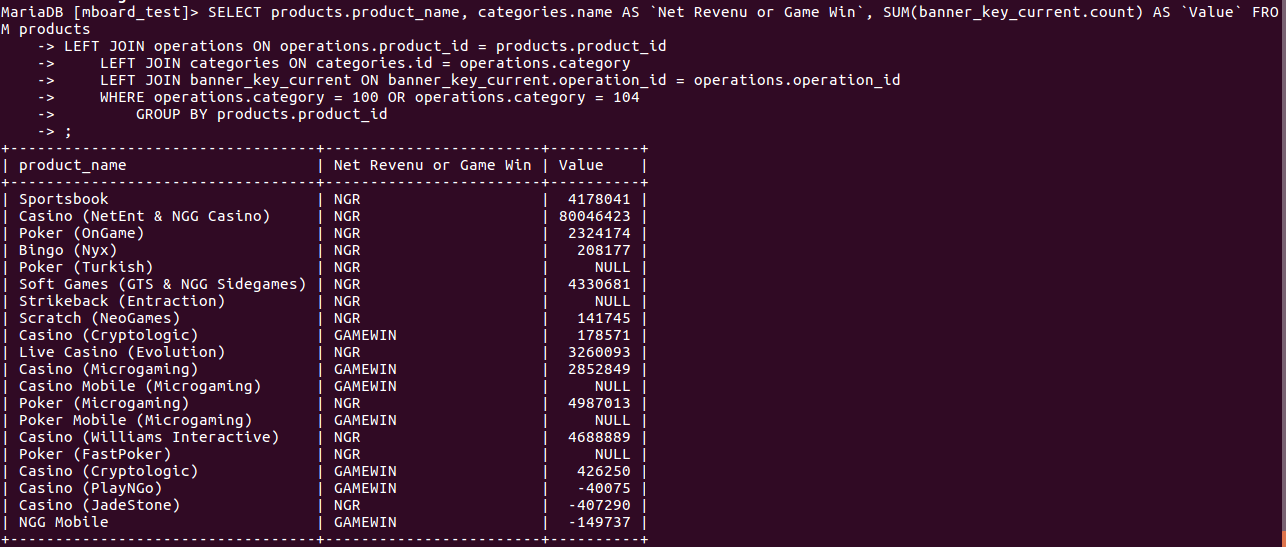
Task: Click the LEFT JOIN banner_key_current ON query line
Action: click(500, 81)
